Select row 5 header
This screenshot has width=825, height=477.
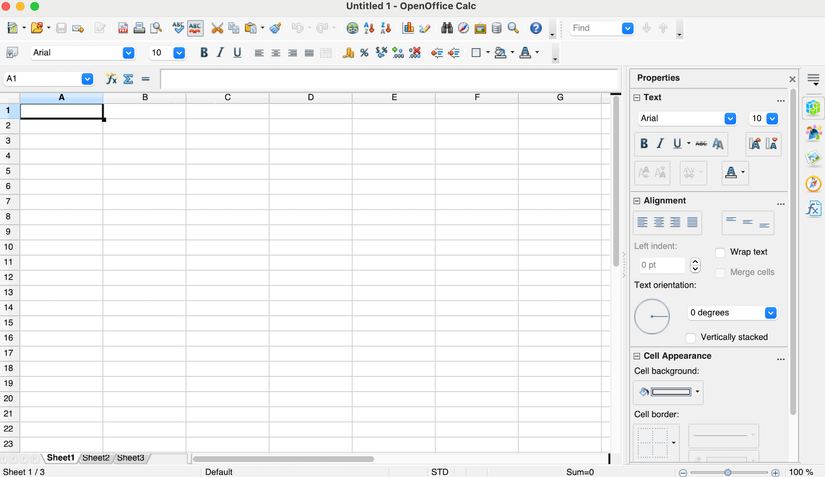tap(9, 171)
